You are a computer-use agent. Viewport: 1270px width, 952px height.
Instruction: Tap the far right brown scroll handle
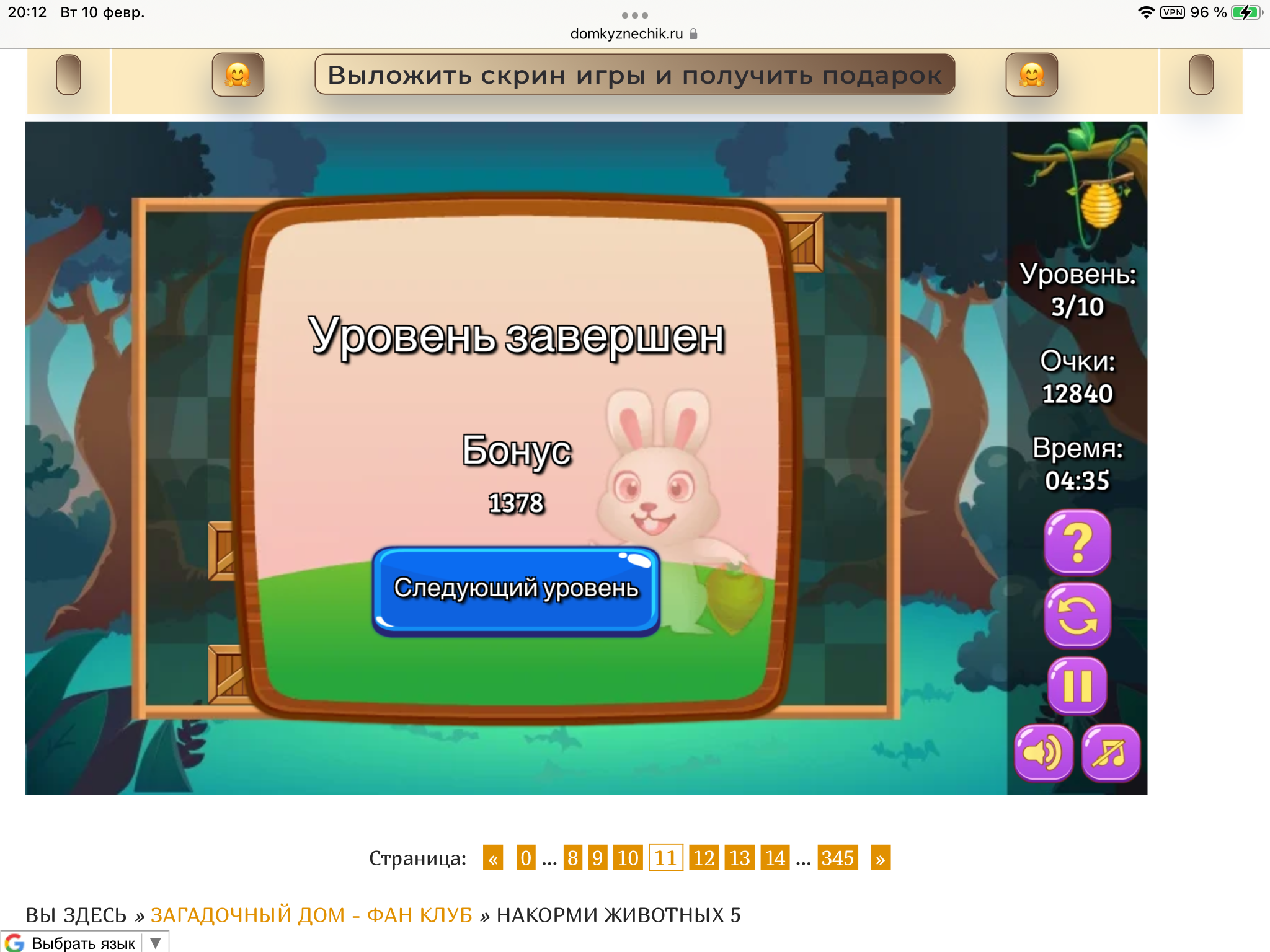tap(1201, 75)
